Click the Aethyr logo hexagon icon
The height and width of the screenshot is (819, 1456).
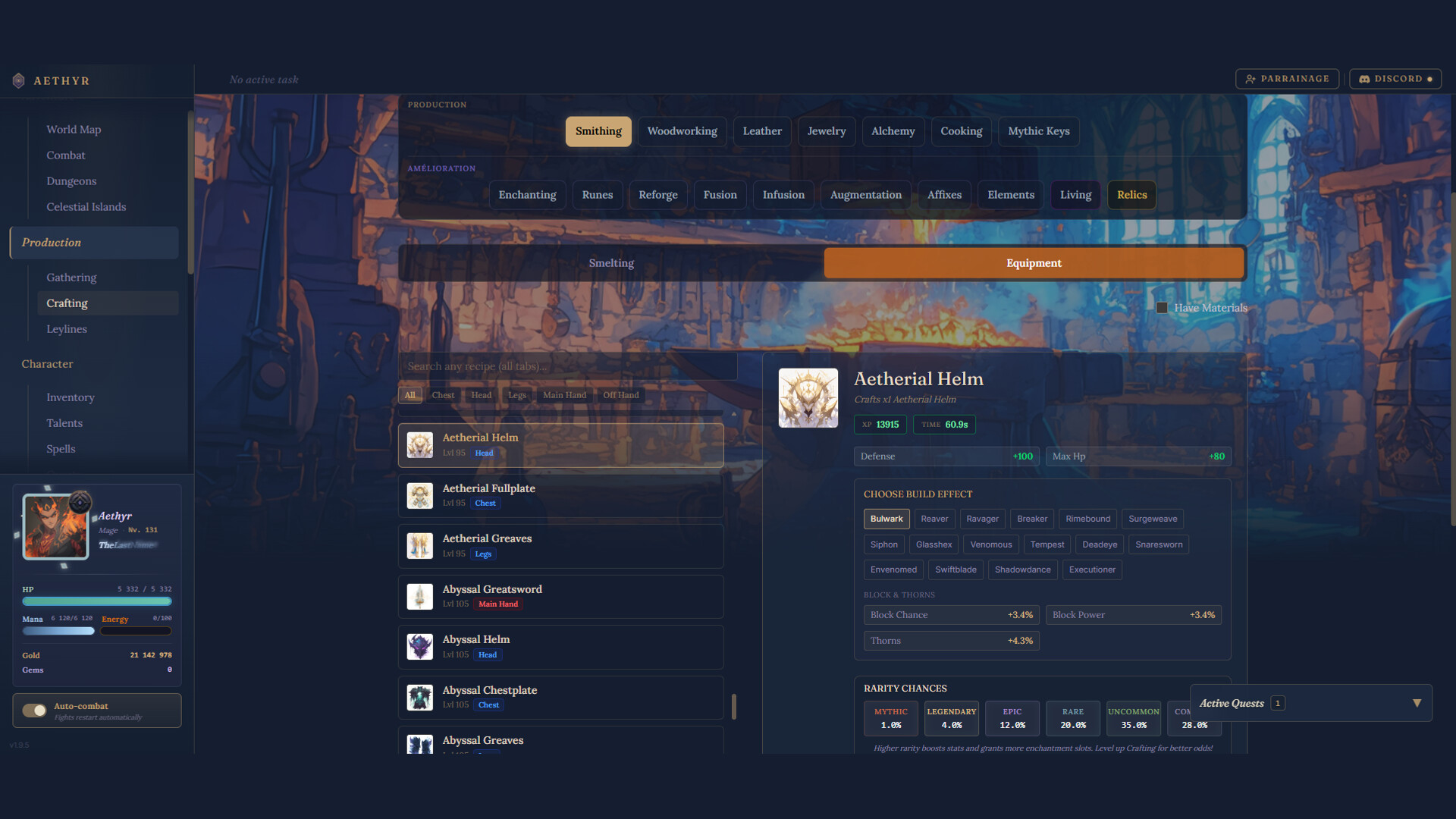pos(18,80)
